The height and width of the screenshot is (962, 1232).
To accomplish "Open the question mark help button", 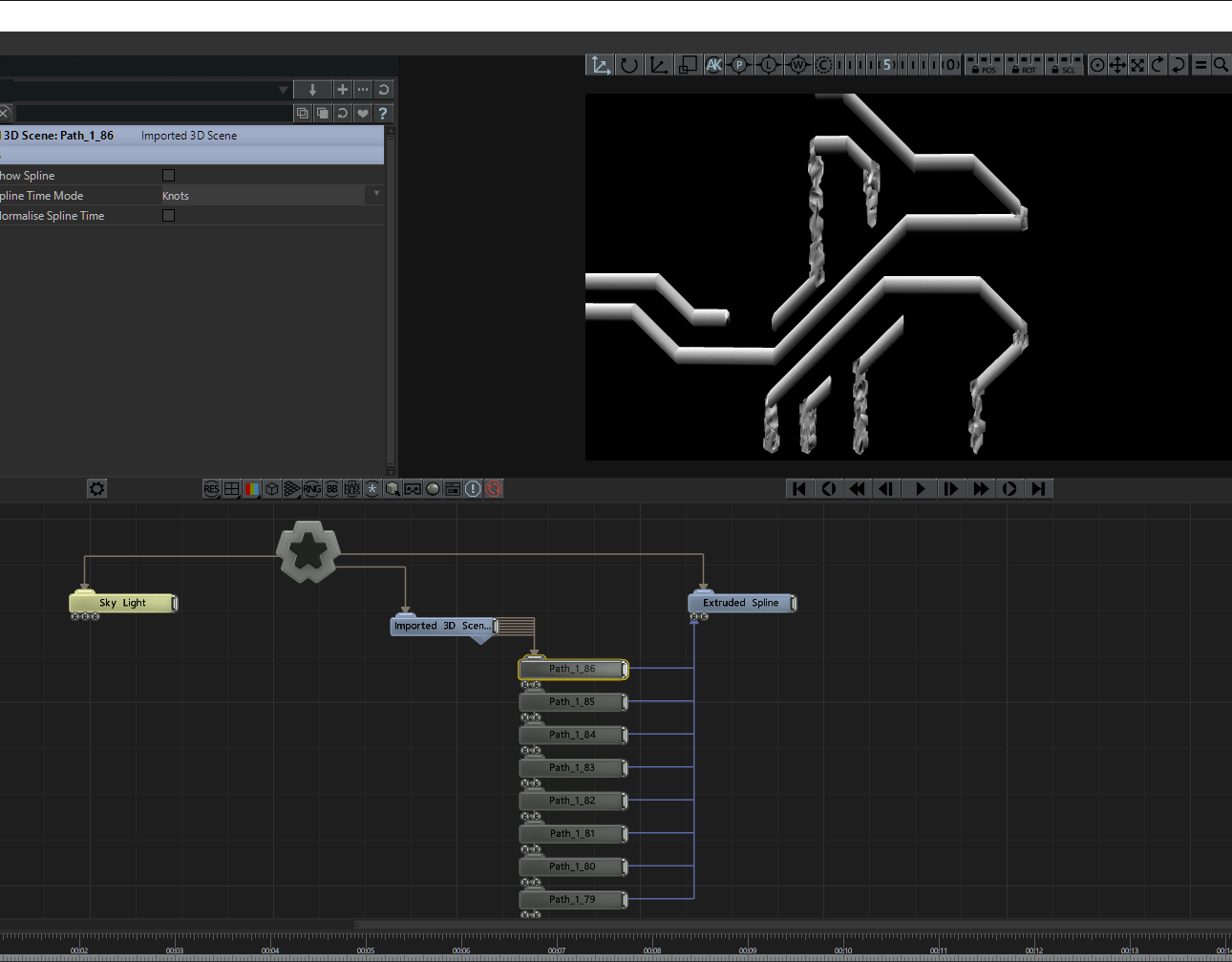I will [x=383, y=113].
